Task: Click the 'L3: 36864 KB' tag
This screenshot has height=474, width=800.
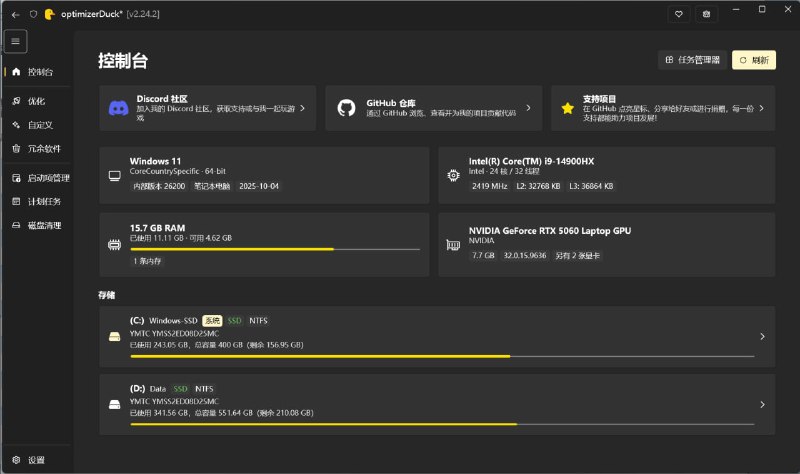Action: tap(591, 186)
